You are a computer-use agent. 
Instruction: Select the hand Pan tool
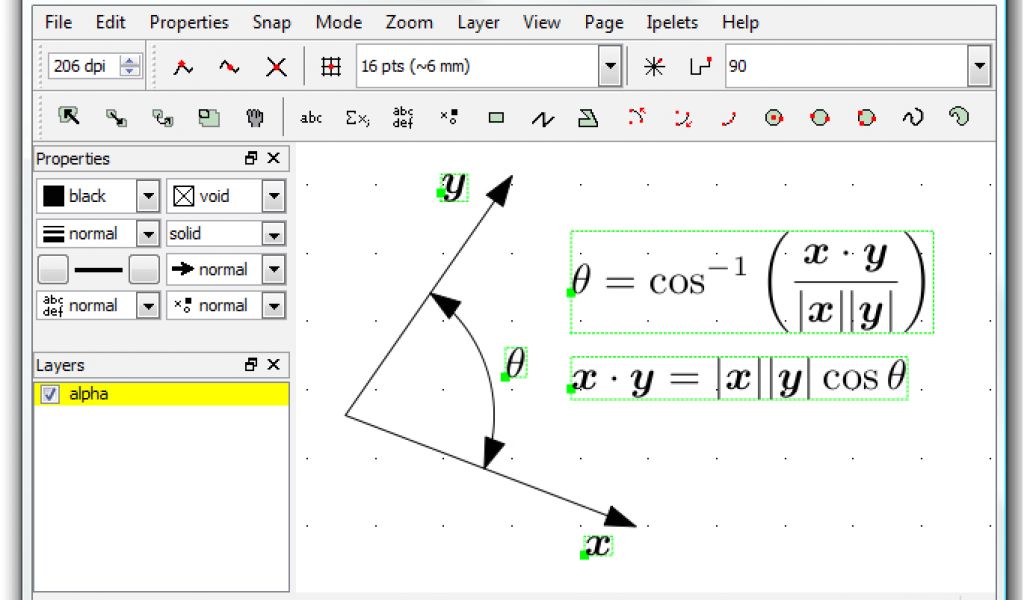click(254, 118)
